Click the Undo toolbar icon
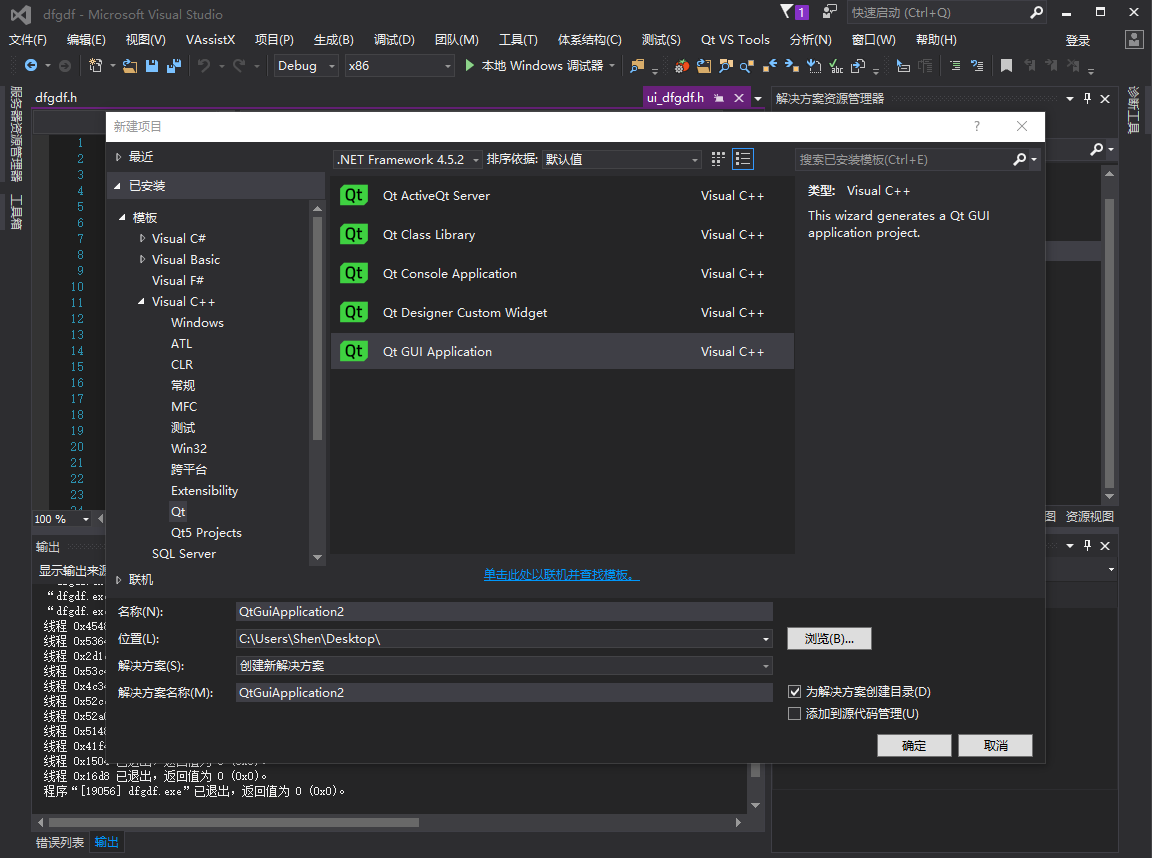Image resolution: width=1152 pixels, height=858 pixels. point(204,65)
